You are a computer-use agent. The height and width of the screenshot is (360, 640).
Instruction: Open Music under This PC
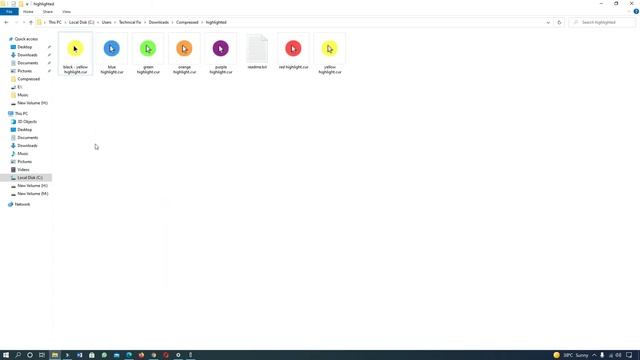click(x=23, y=154)
